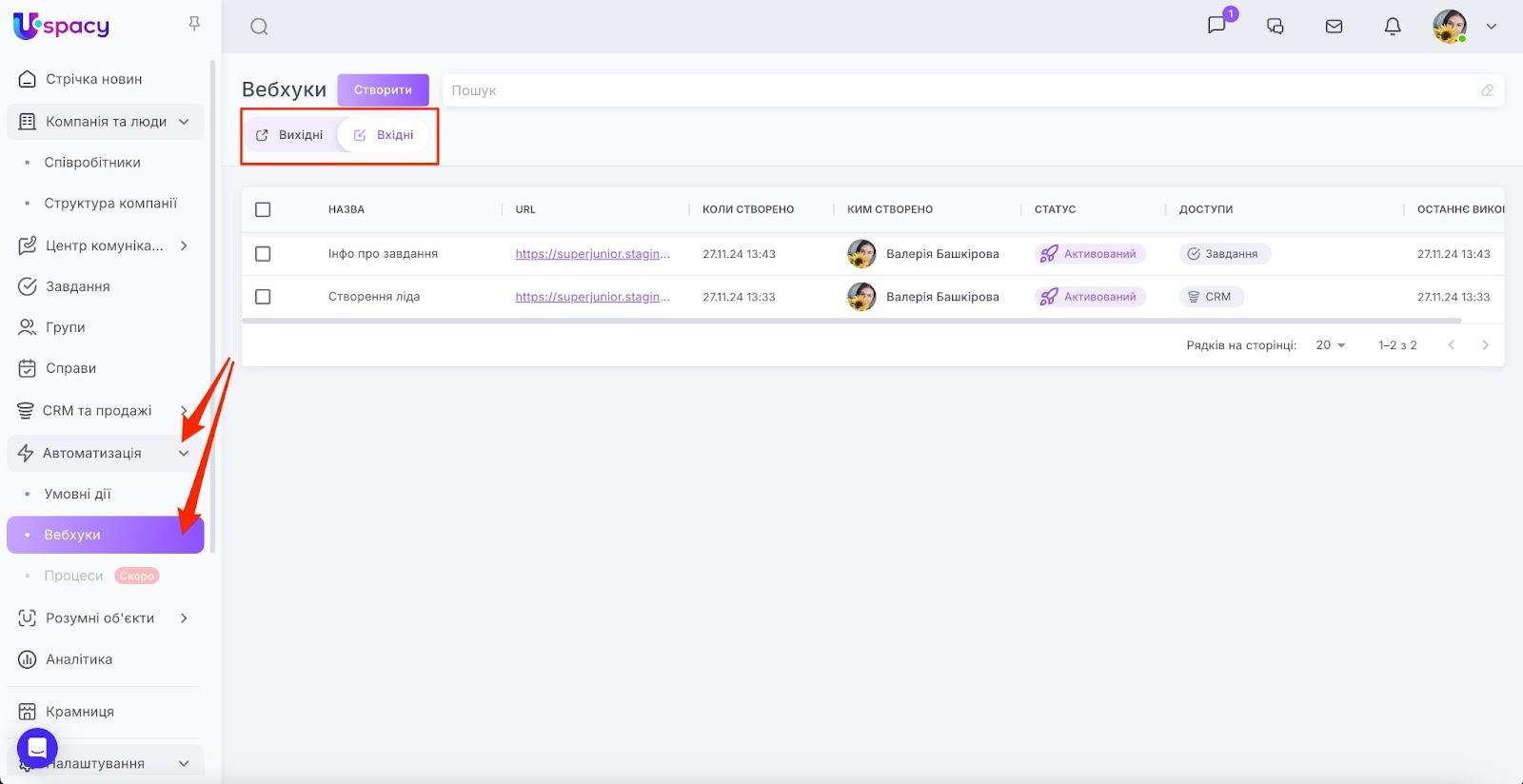The width and height of the screenshot is (1523, 784).
Task: Check the 'Інфо про завдання' row checkbox
Action: [263, 254]
